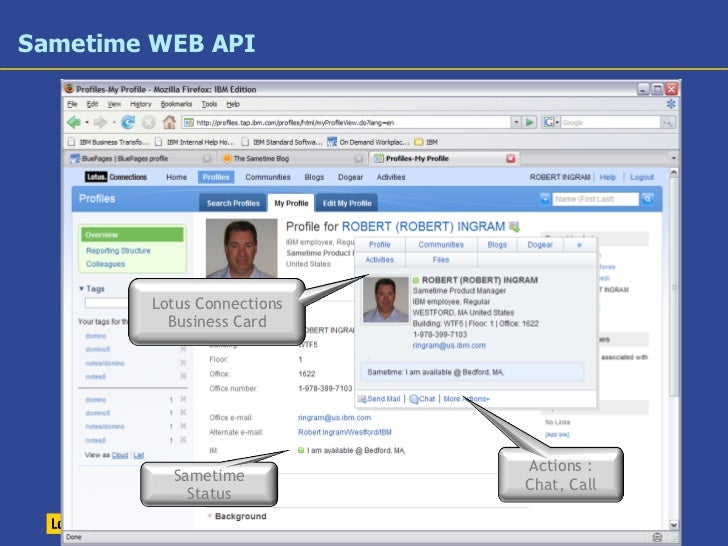Click the Name (First Last) search field
728x546 pixels.
point(595,199)
